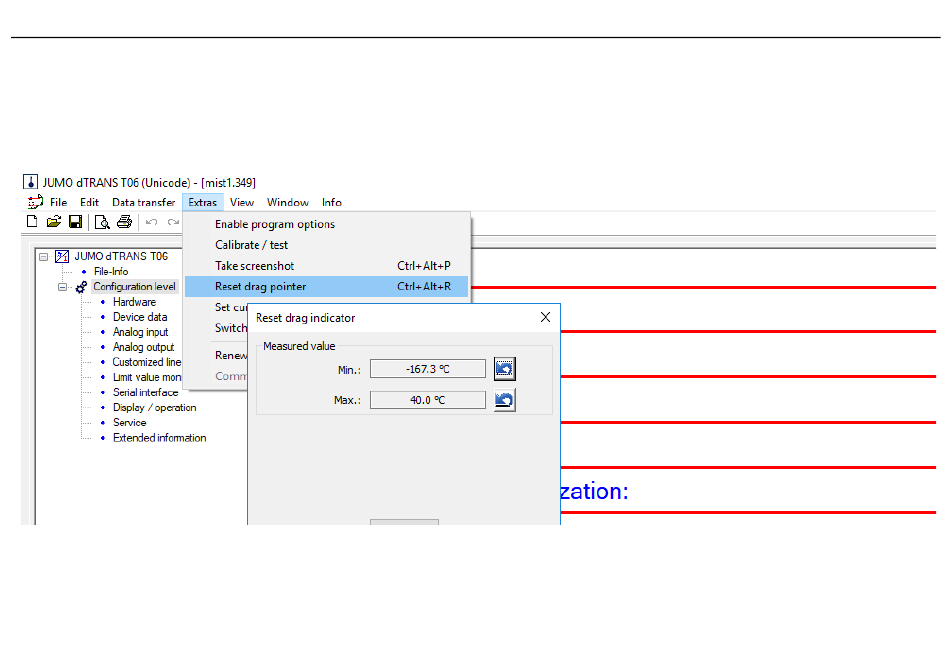Click the Open file folder icon

point(54,222)
